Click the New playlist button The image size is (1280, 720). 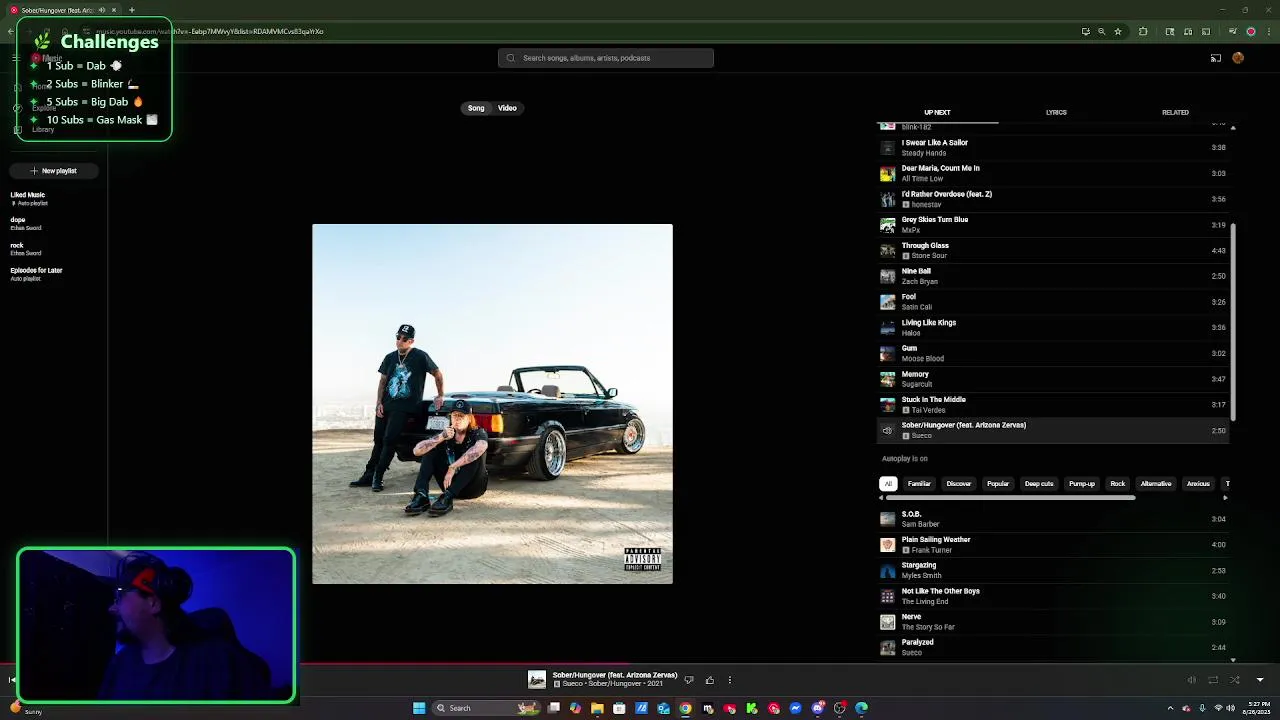54,171
